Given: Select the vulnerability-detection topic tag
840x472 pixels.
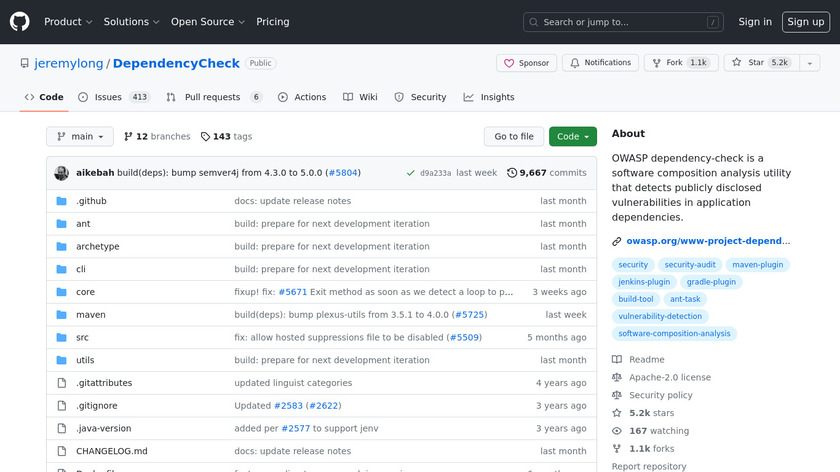Looking at the screenshot, I should pyautogui.click(x=660, y=316).
